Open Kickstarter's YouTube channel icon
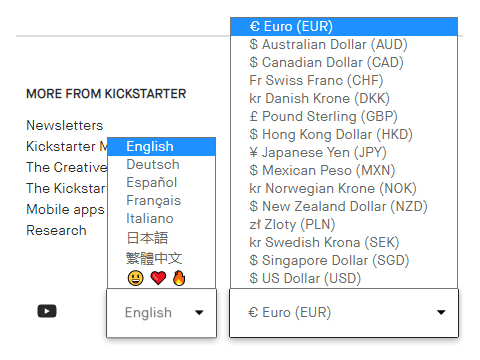The image size is (480, 360). [x=47, y=311]
